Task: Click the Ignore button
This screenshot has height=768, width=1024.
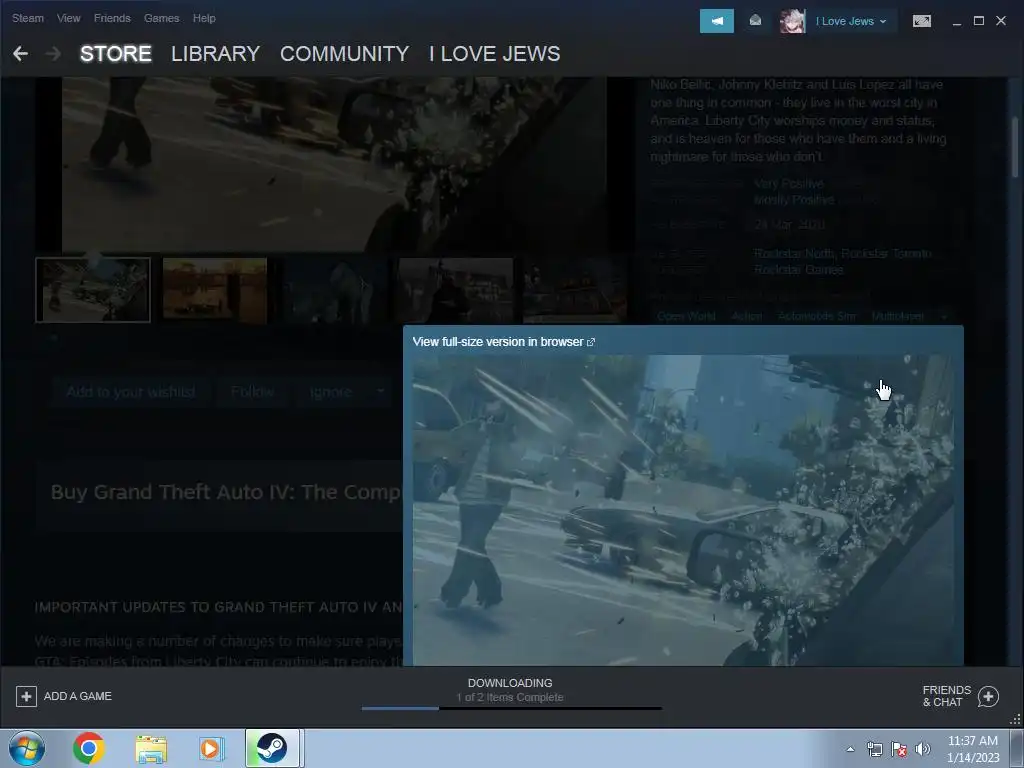Action: (x=330, y=392)
